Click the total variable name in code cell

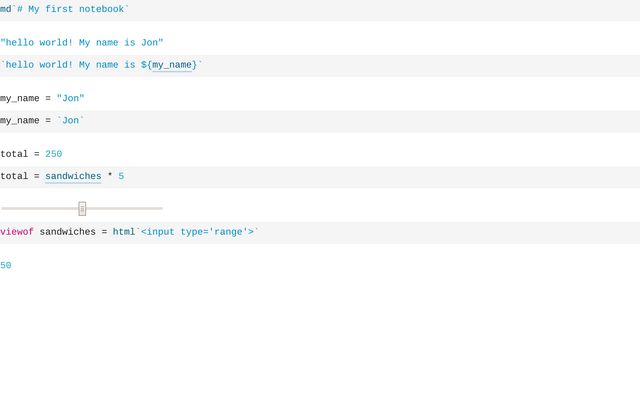(x=14, y=176)
